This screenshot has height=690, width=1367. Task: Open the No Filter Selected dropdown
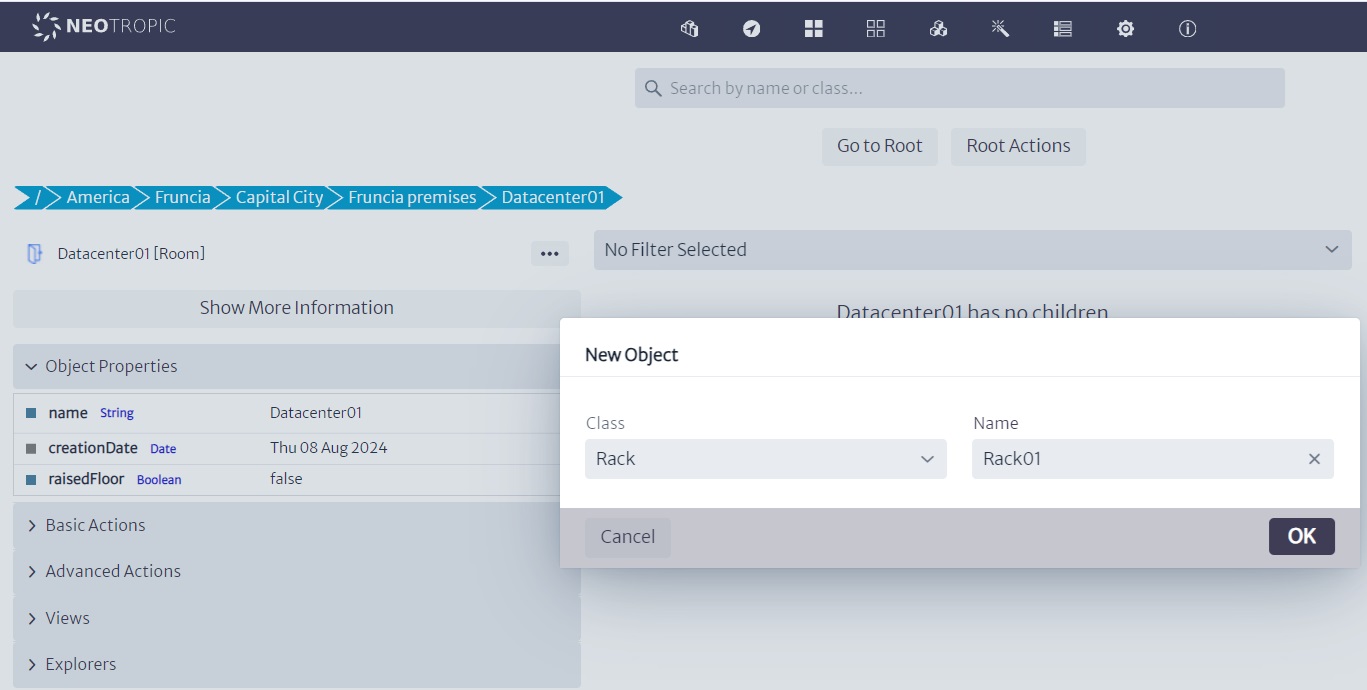click(x=972, y=250)
